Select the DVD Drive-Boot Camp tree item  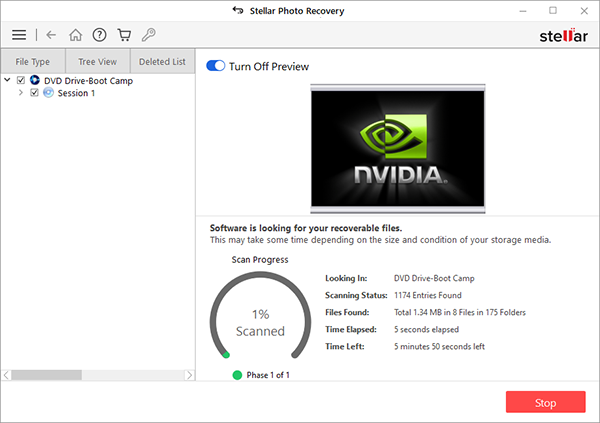pyautogui.click(x=88, y=81)
